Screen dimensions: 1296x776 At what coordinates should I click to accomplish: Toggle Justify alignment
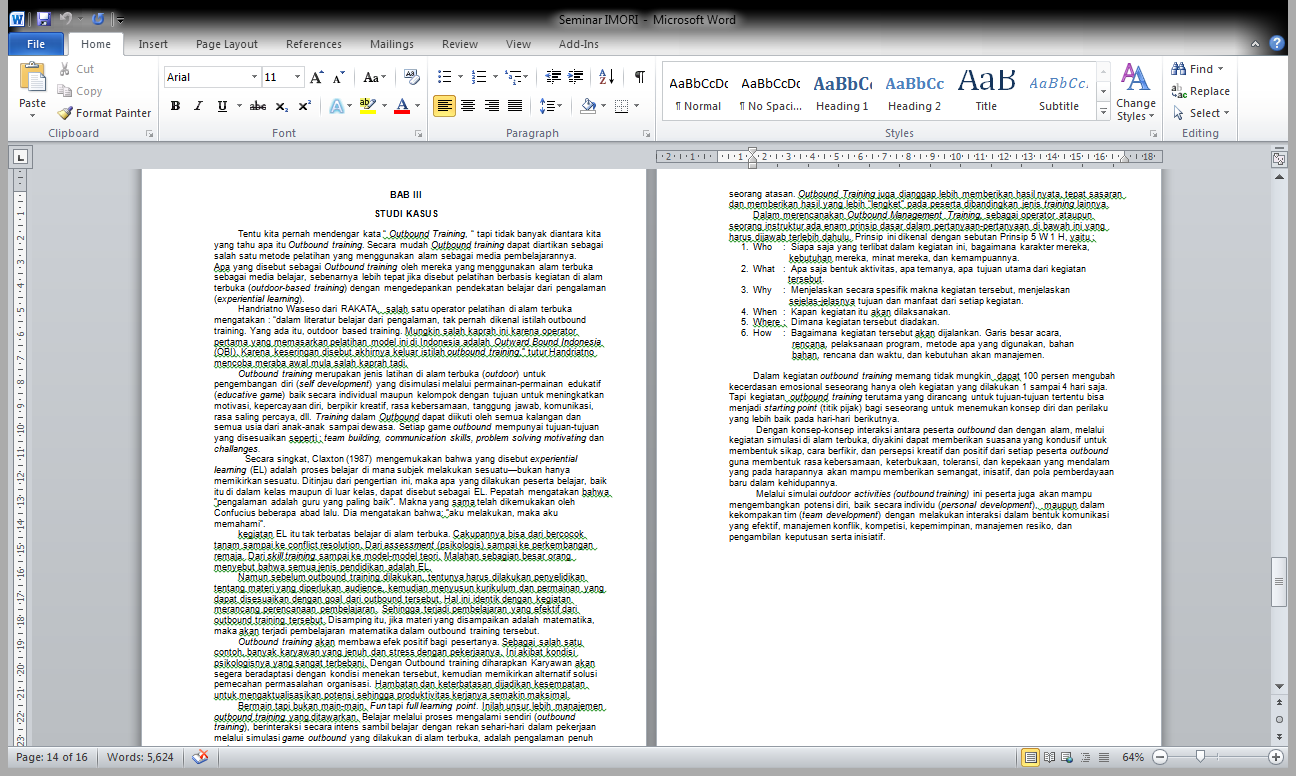click(x=515, y=106)
